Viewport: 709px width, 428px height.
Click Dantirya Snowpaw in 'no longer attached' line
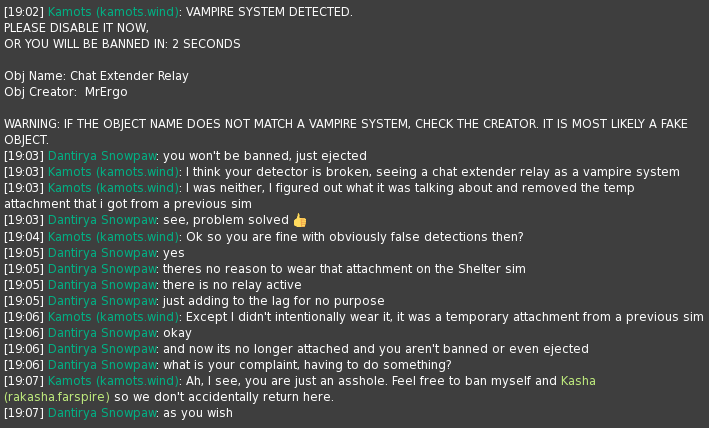click(x=102, y=349)
